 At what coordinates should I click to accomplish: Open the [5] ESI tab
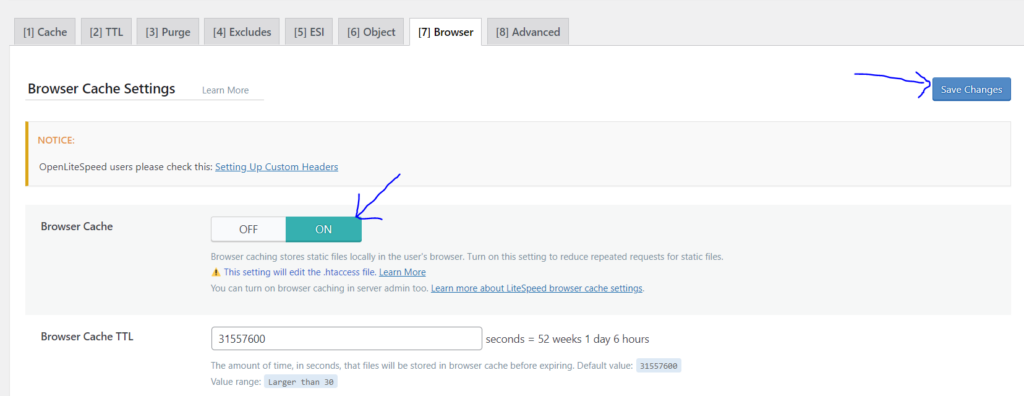pyautogui.click(x=309, y=31)
